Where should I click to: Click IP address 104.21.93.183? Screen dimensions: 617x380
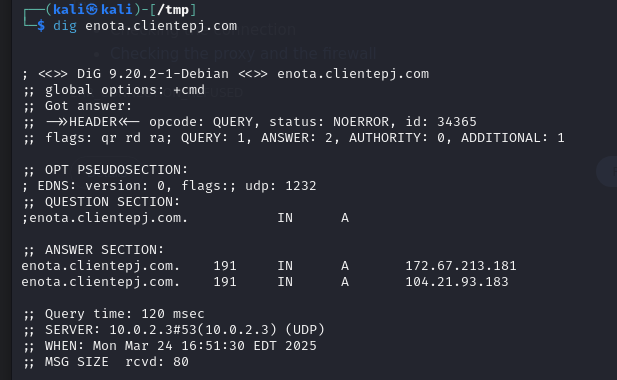pos(457,282)
